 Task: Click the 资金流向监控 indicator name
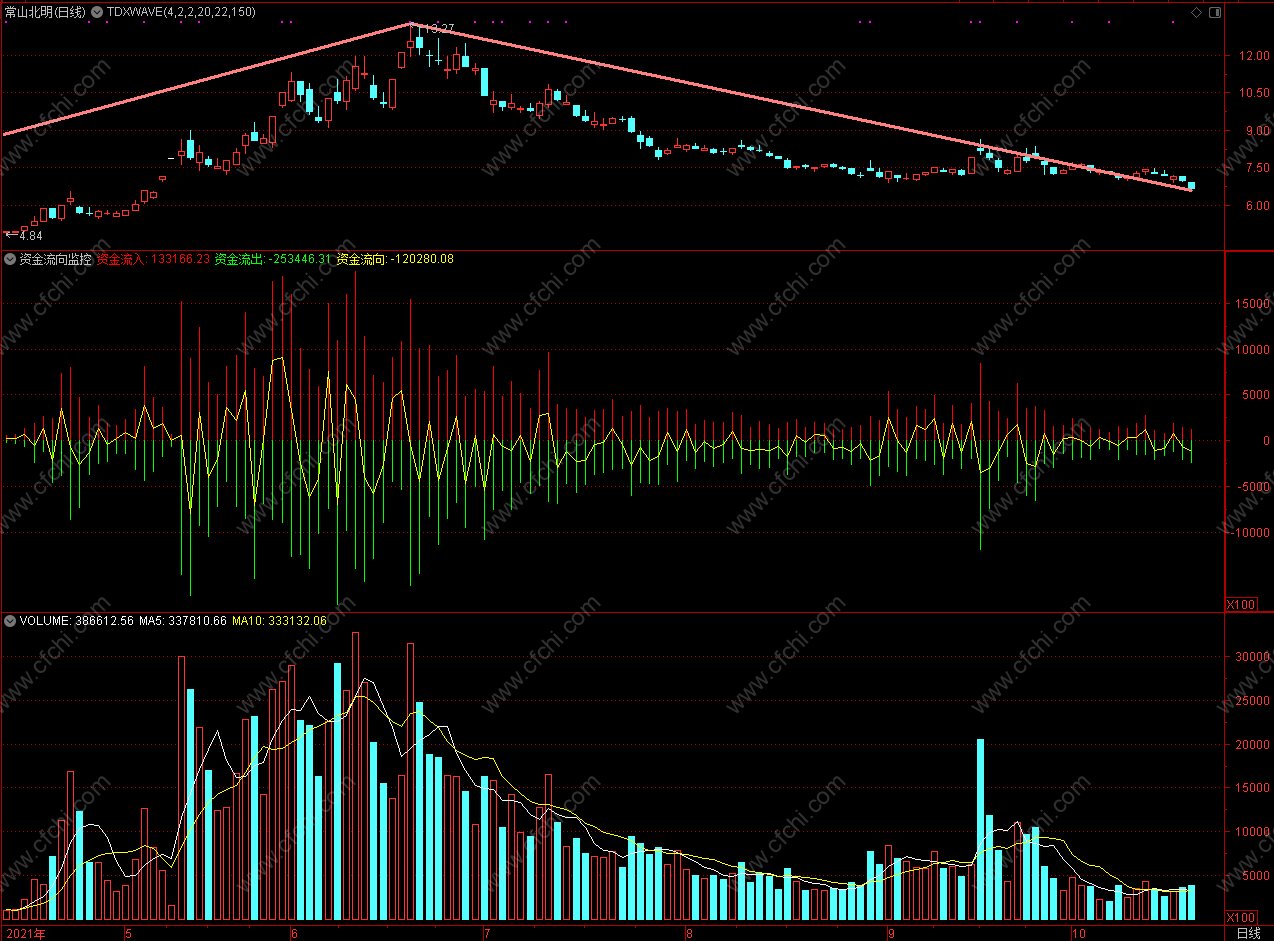point(55,259)
